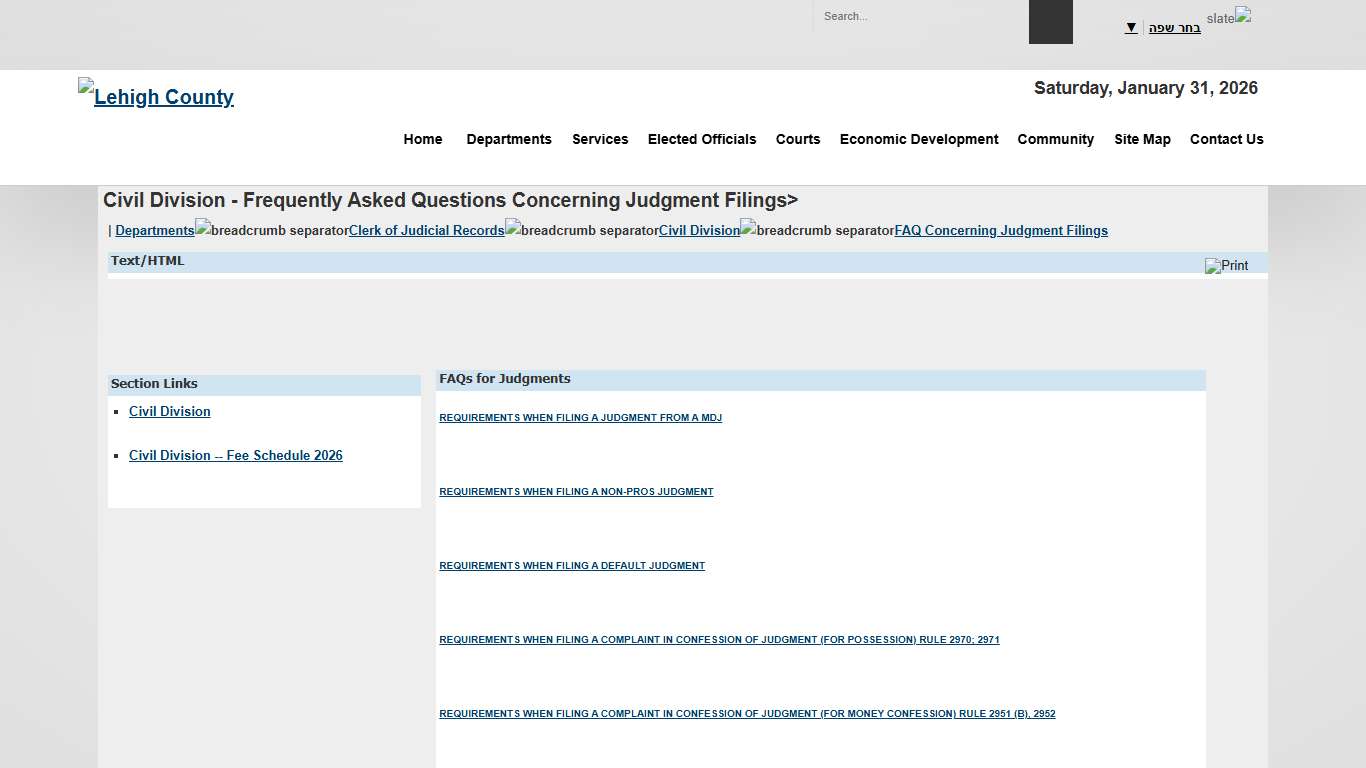Open the Civil Division section link

pos(170,411)
